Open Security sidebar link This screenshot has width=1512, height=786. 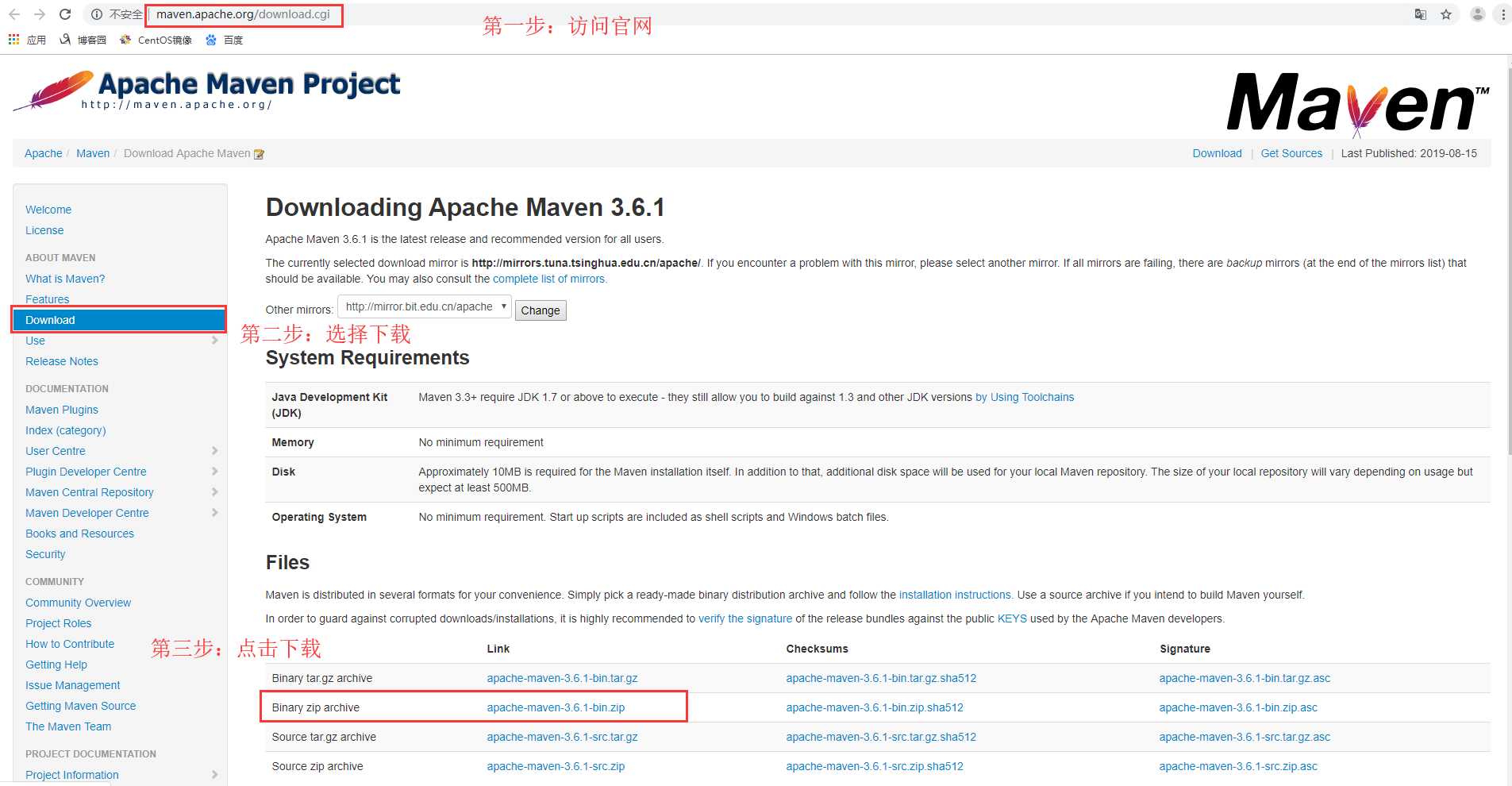pos(45,554)
